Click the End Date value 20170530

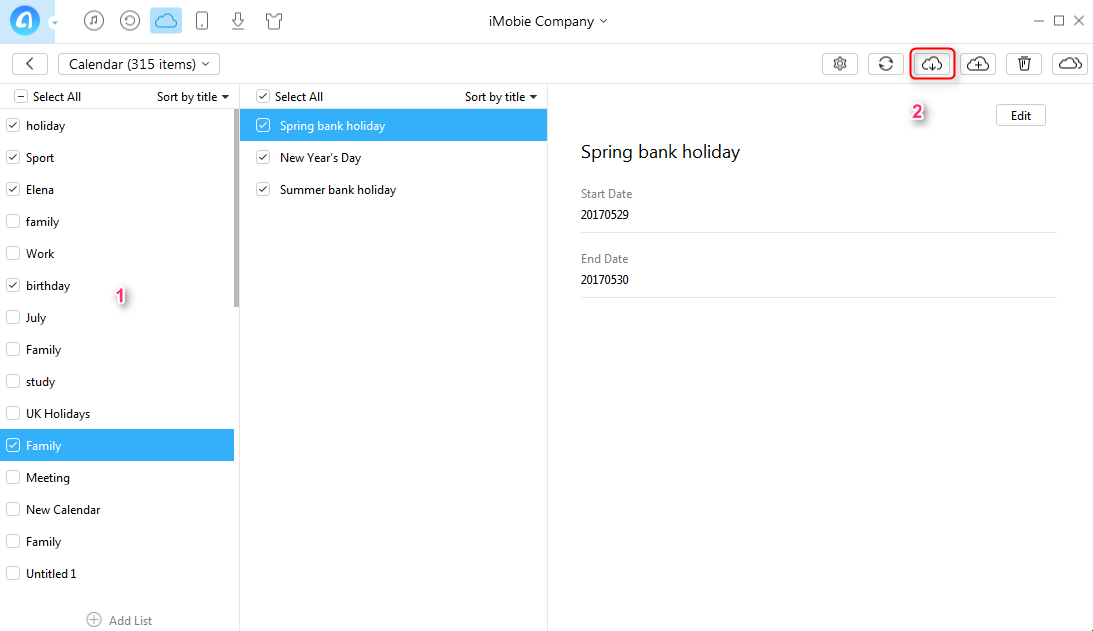[x=604, y=280]
